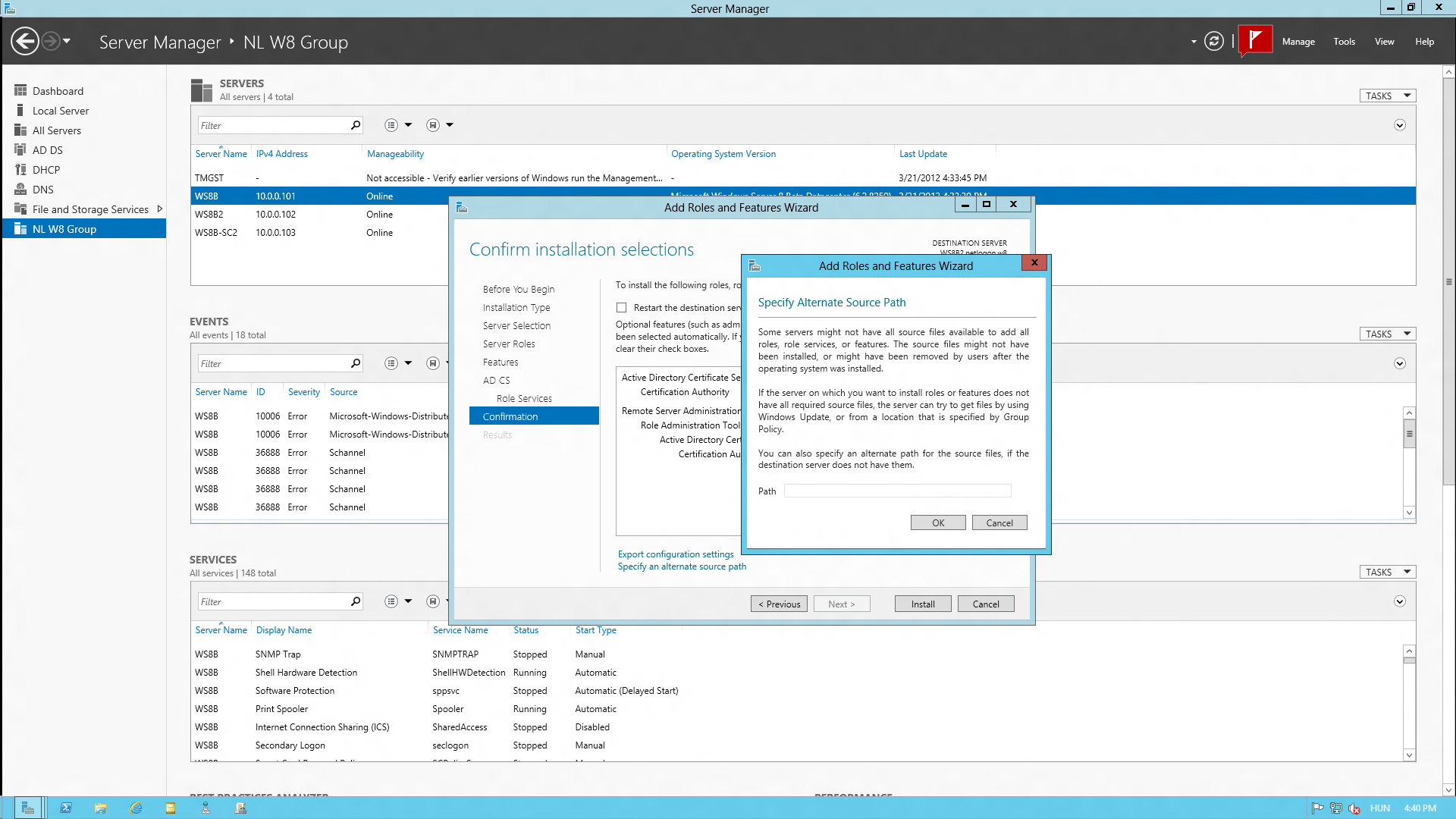Select server row WS8B2

318,215
